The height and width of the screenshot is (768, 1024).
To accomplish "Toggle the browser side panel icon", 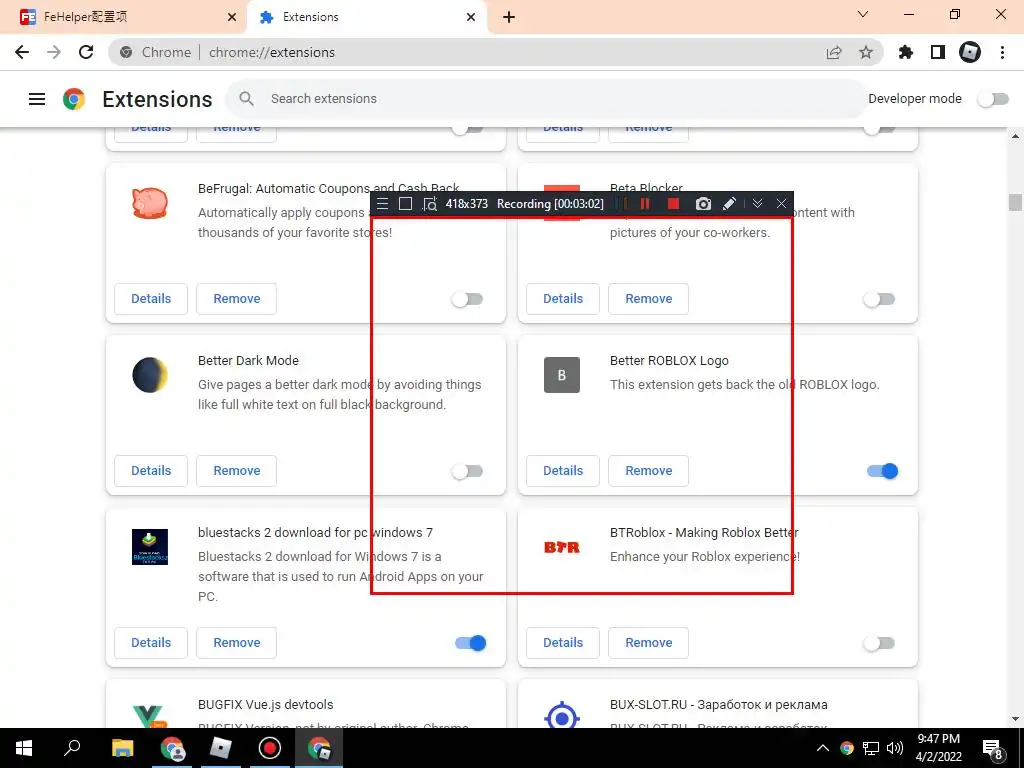I will (x=938, y=52).
